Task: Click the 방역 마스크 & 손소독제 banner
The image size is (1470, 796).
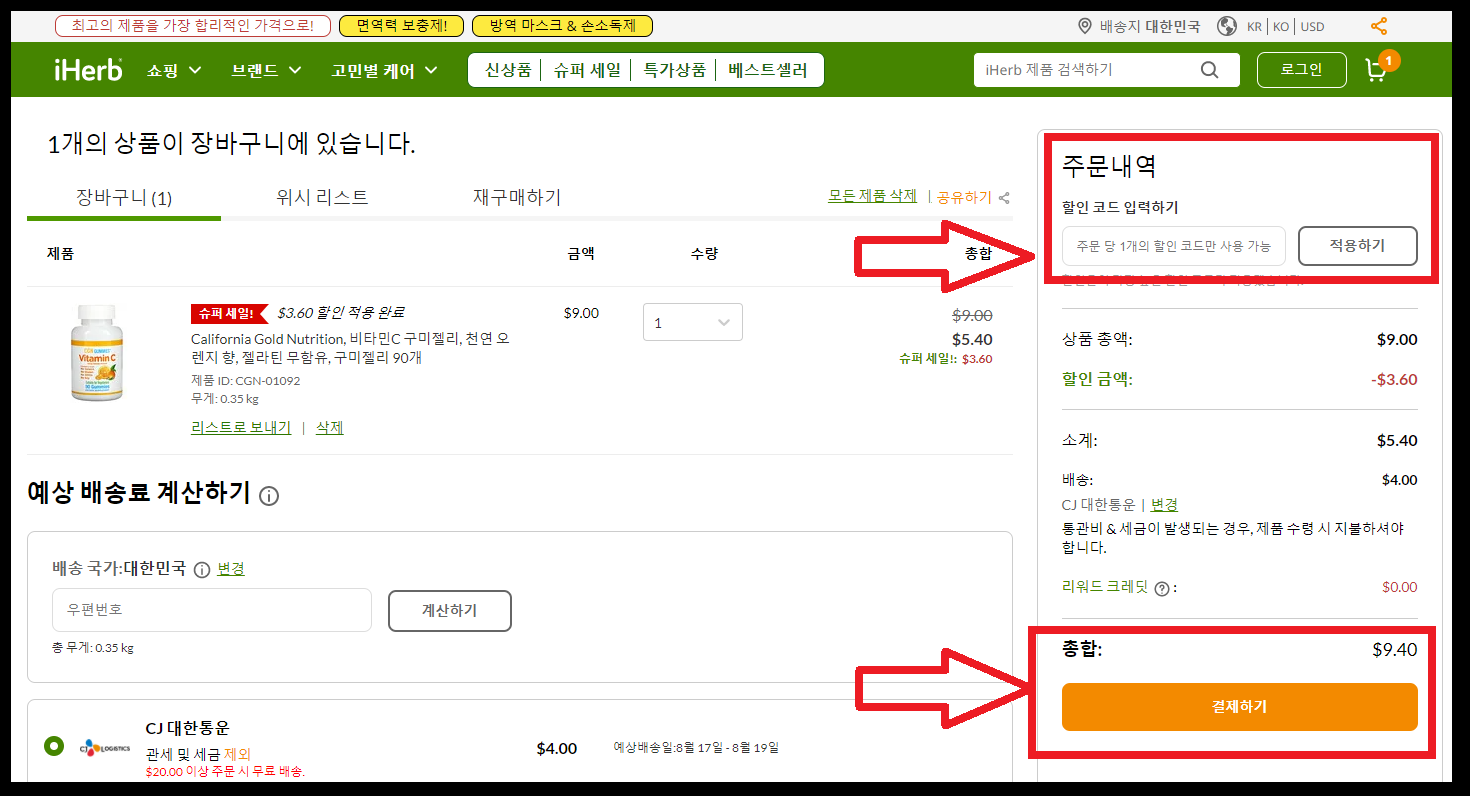Action: [x=562, y=26]
